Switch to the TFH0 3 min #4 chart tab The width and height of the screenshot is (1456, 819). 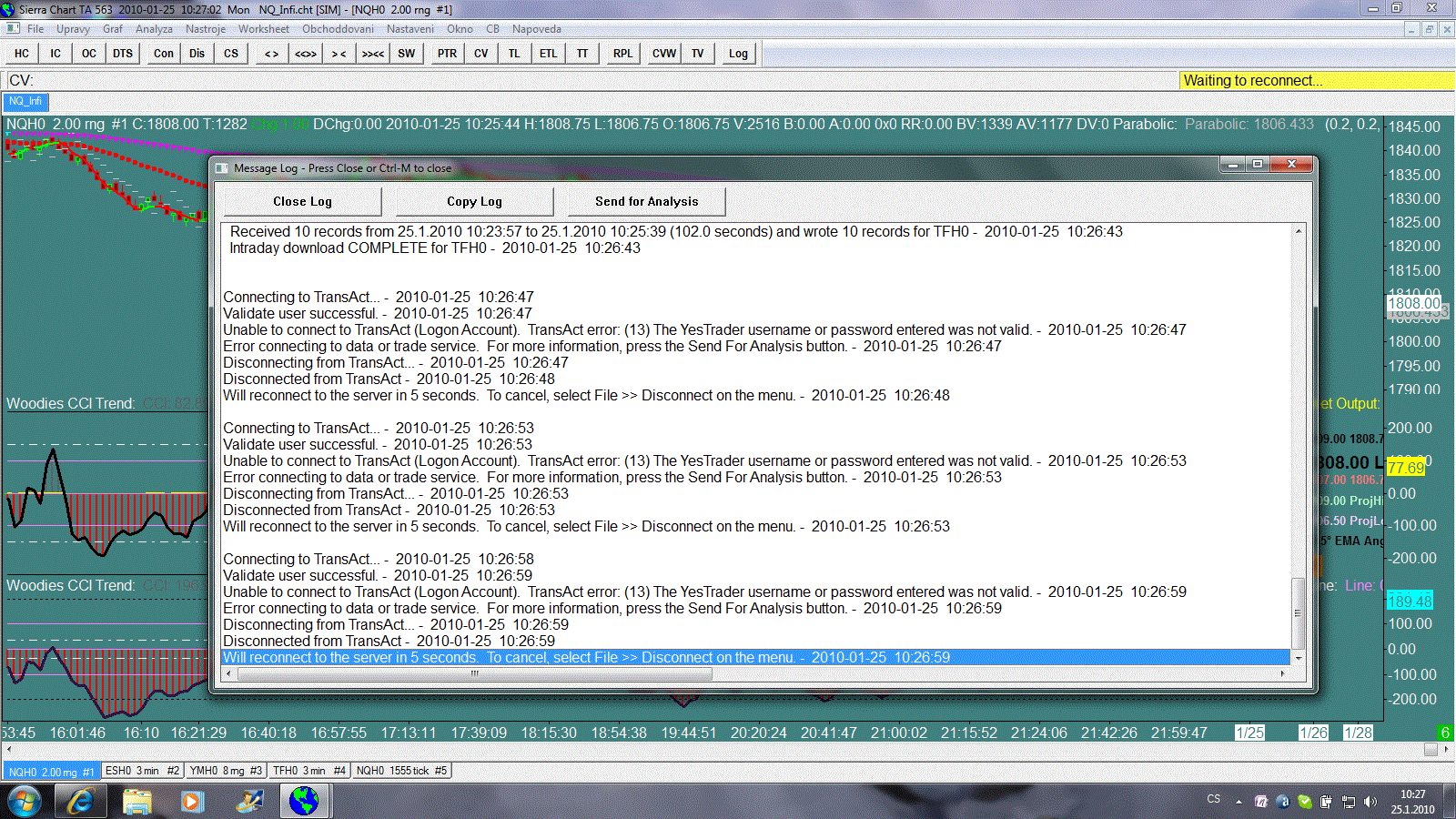[x=309, y=771]
